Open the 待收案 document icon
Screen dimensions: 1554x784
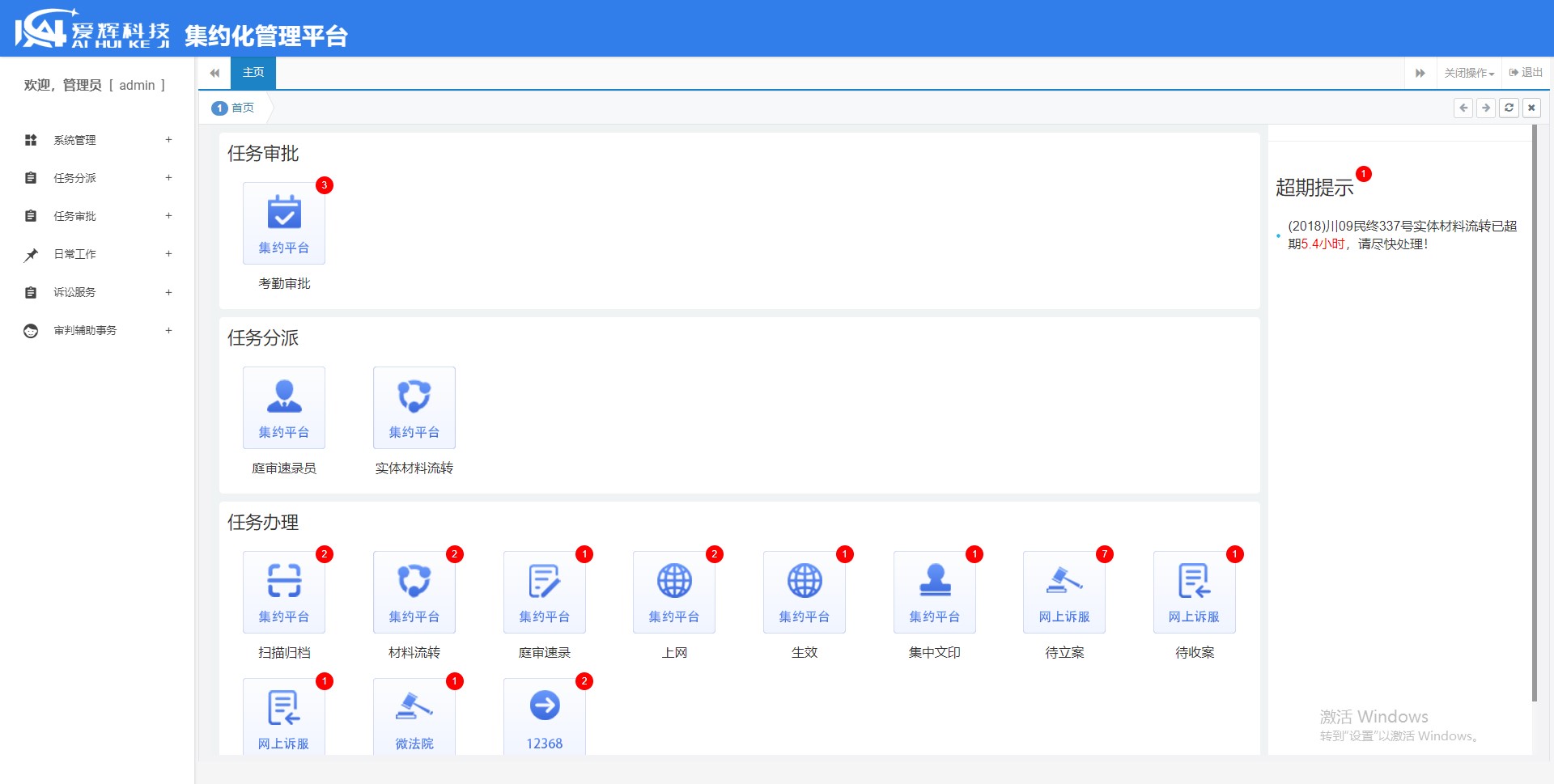click(1194, 592)
